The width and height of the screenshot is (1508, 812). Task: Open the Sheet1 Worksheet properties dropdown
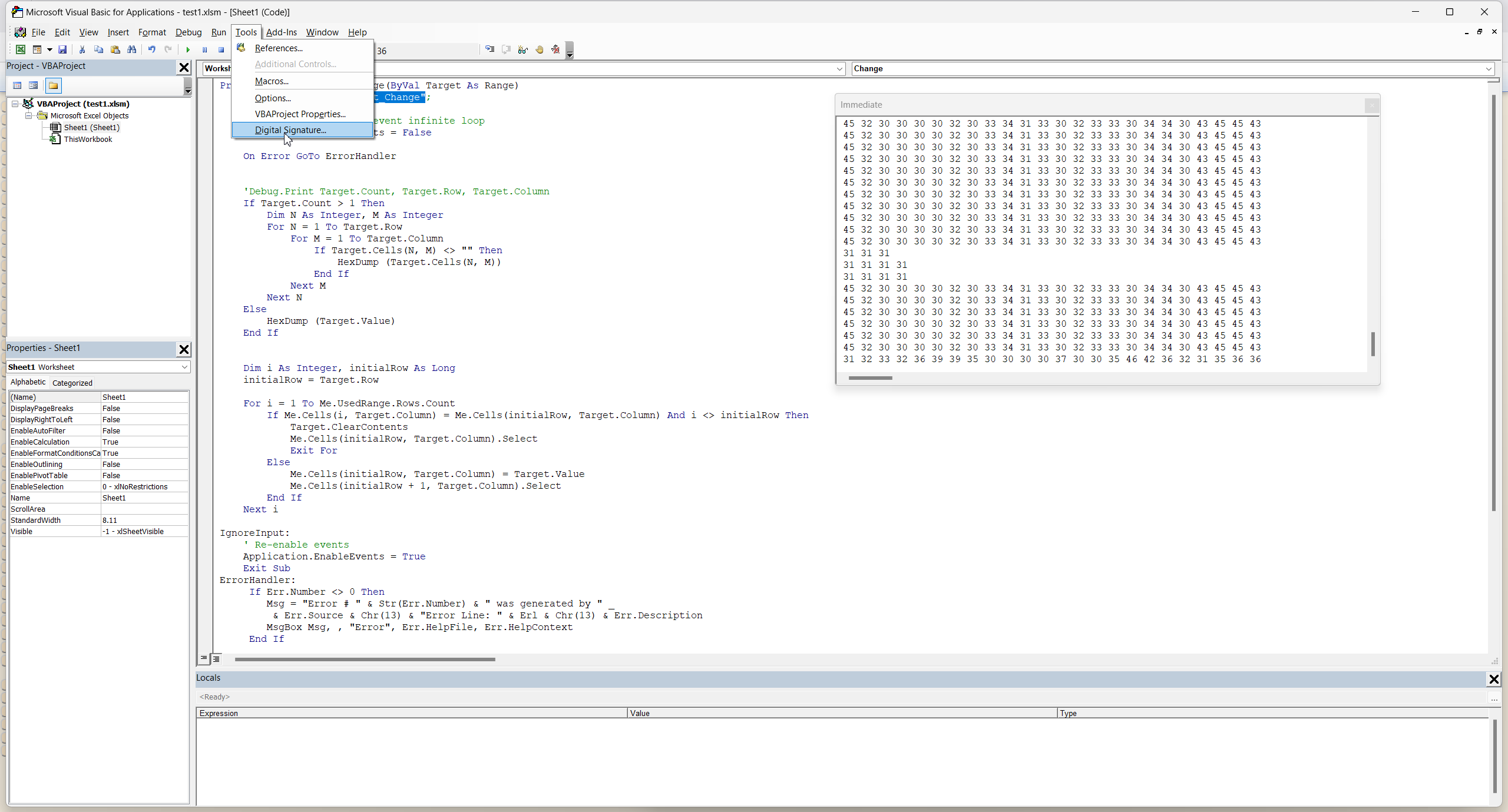pos(184,367)
